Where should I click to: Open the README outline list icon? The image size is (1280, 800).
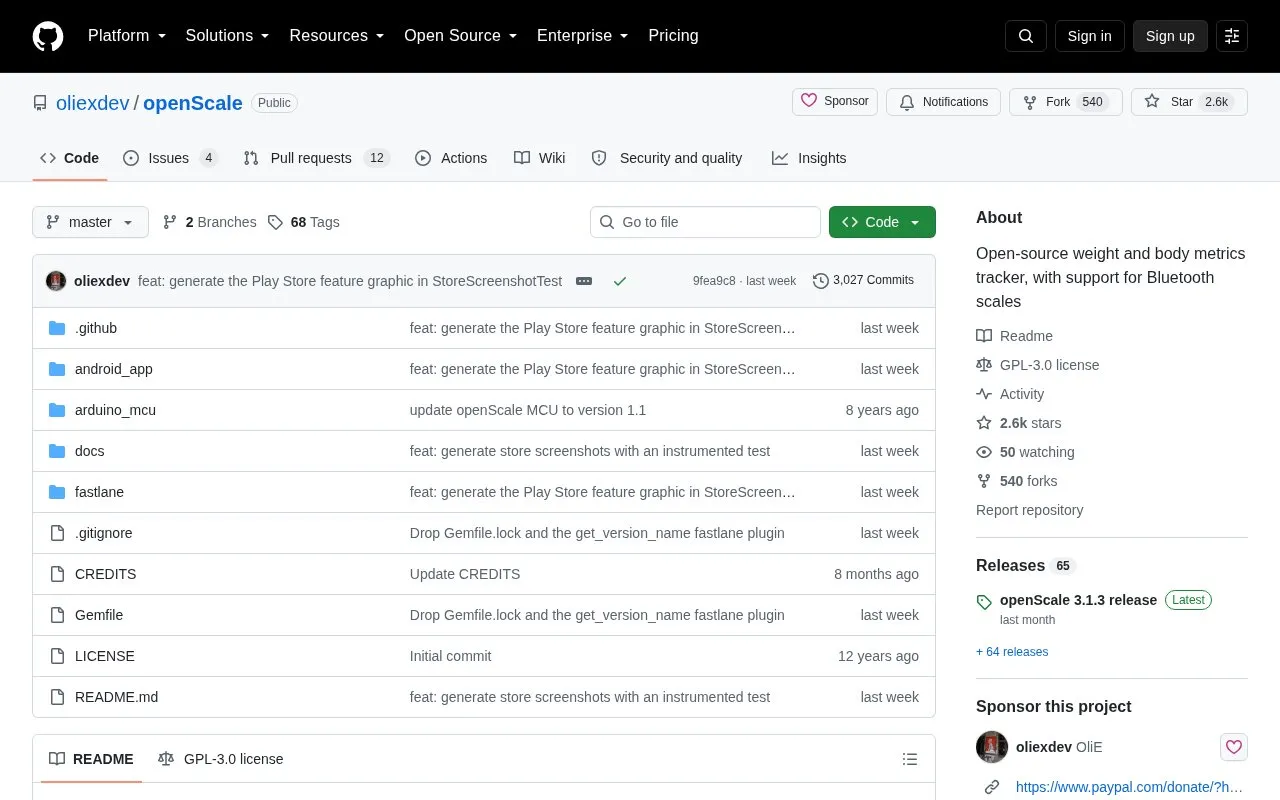910,759
